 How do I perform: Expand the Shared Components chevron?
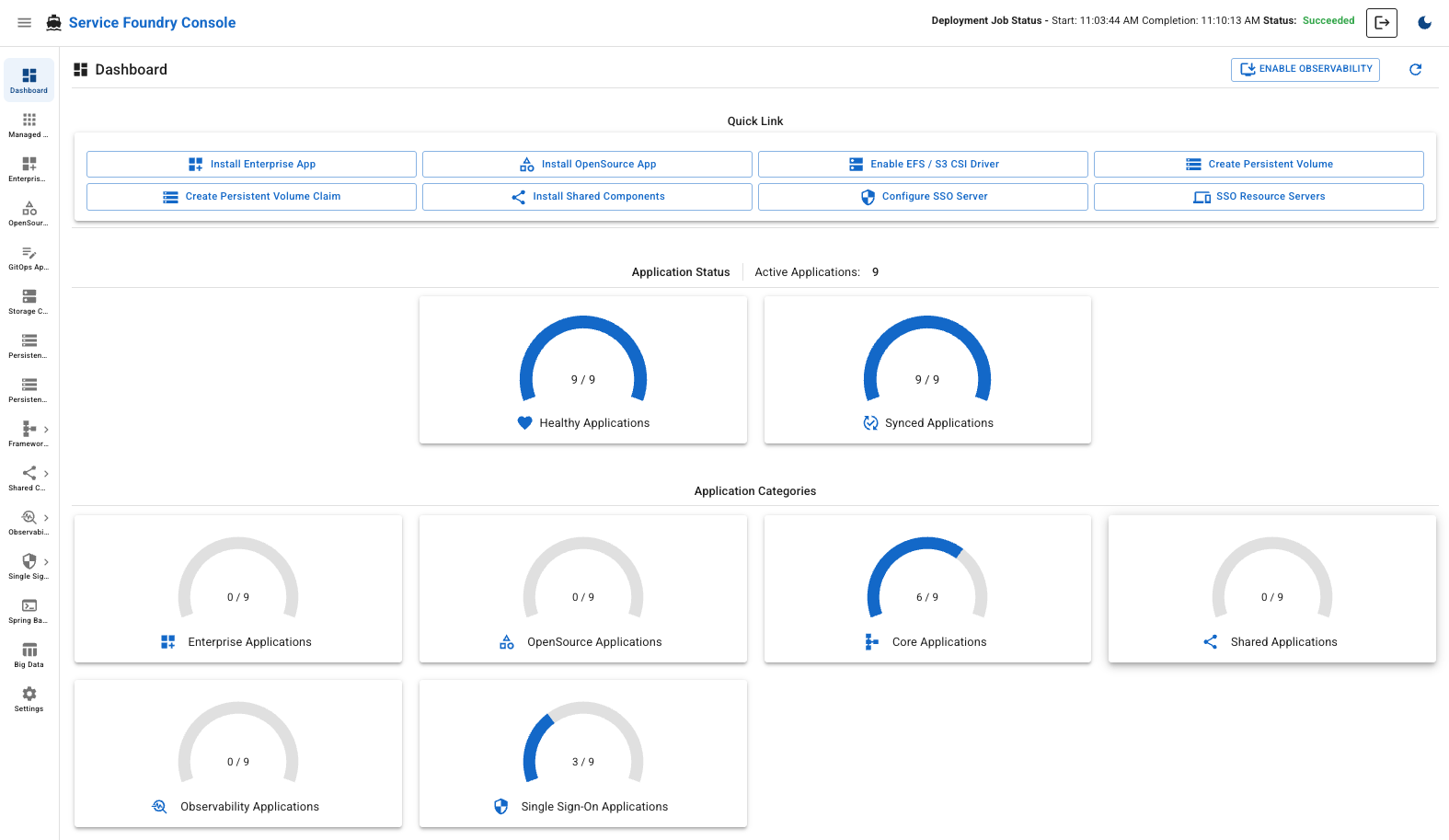tap(46, 474)
